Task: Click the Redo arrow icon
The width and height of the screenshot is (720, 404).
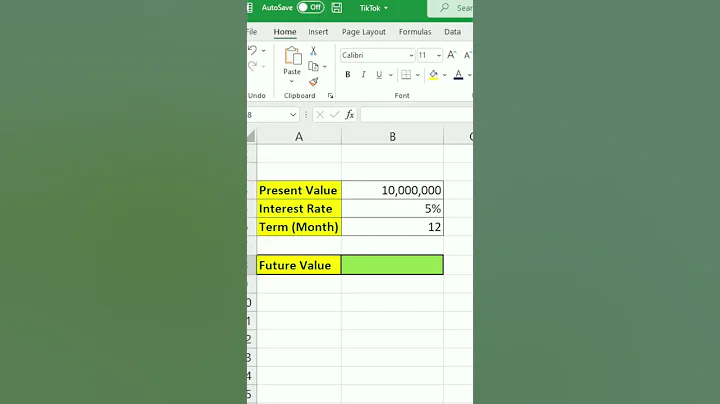Action: [253, 66]
